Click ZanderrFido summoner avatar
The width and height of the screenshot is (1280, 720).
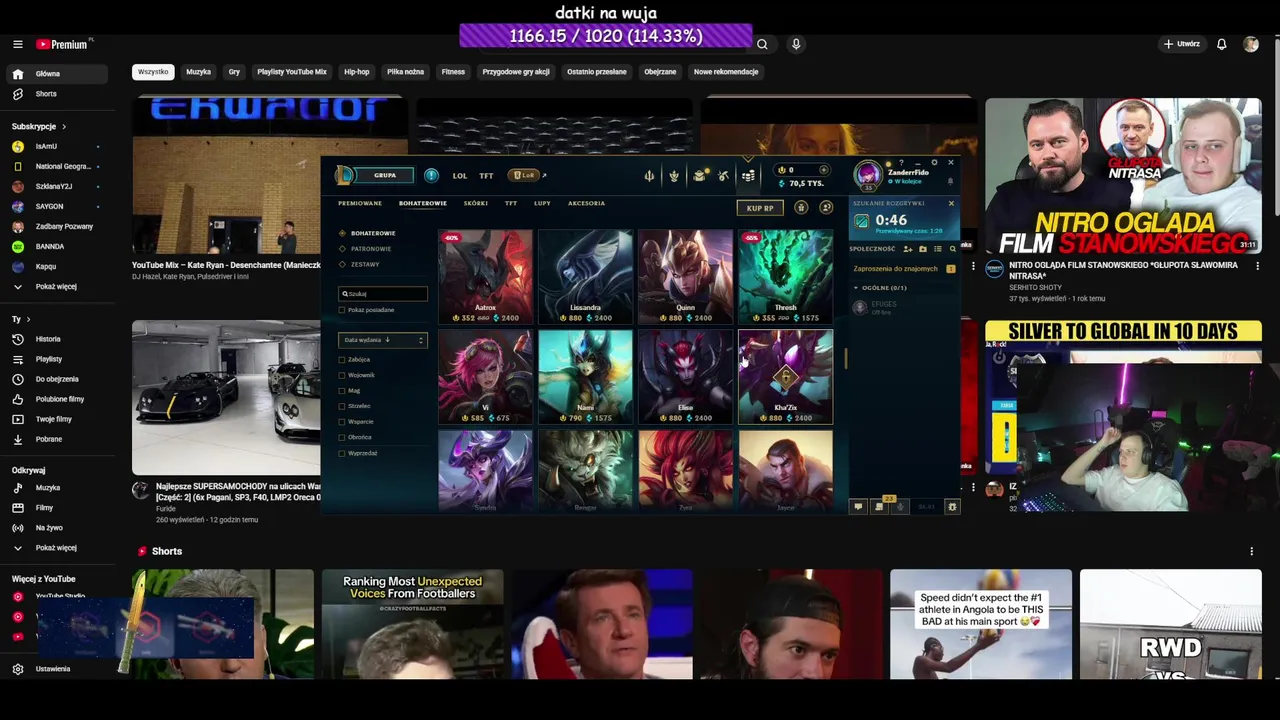[868, 175]
